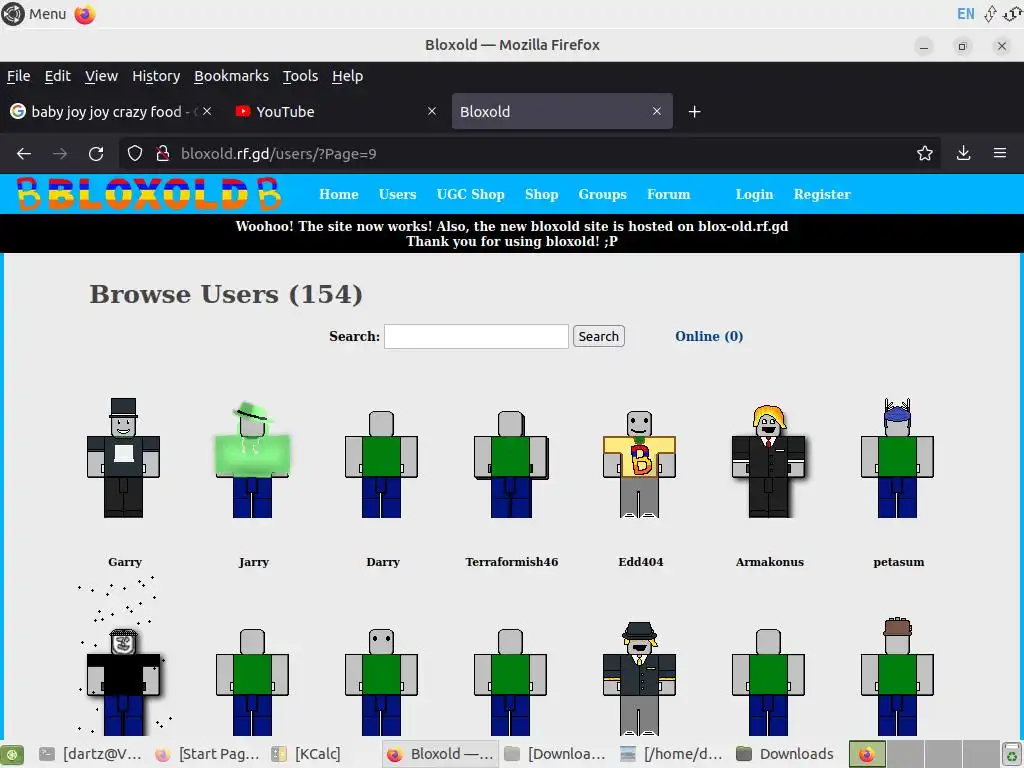Screen dimensions: 1024x768
Task: Close the baby joy joy Google tab
Action: pos(206,112)
